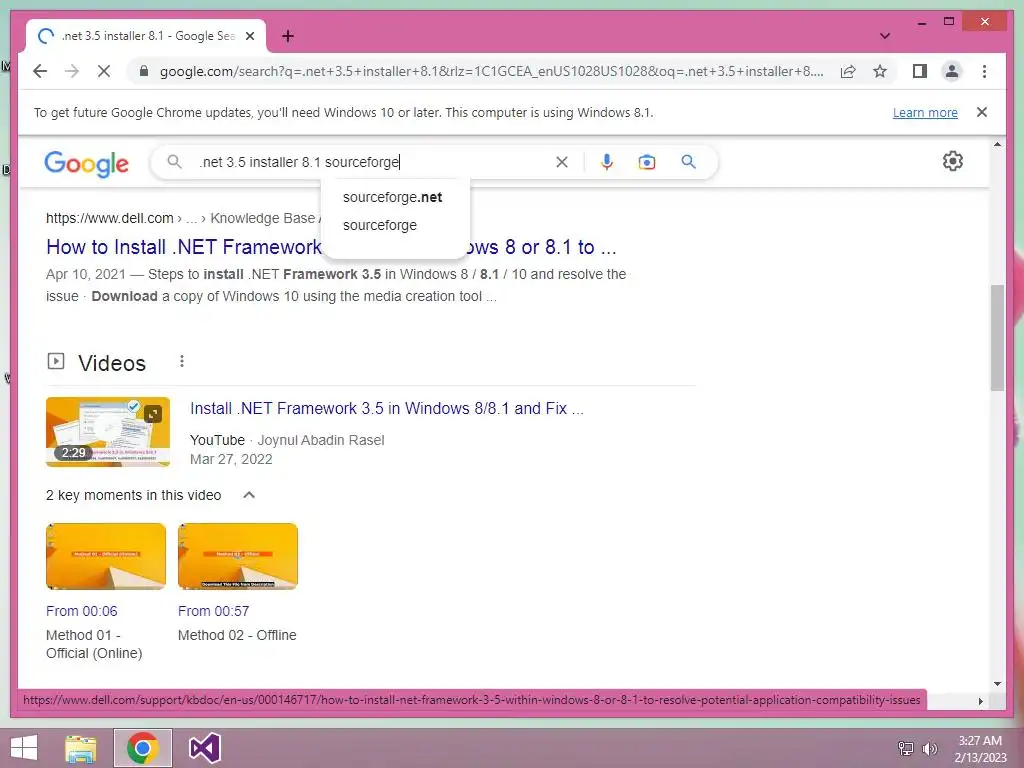Click the 'Mar 27, 2022' date text

231,459
